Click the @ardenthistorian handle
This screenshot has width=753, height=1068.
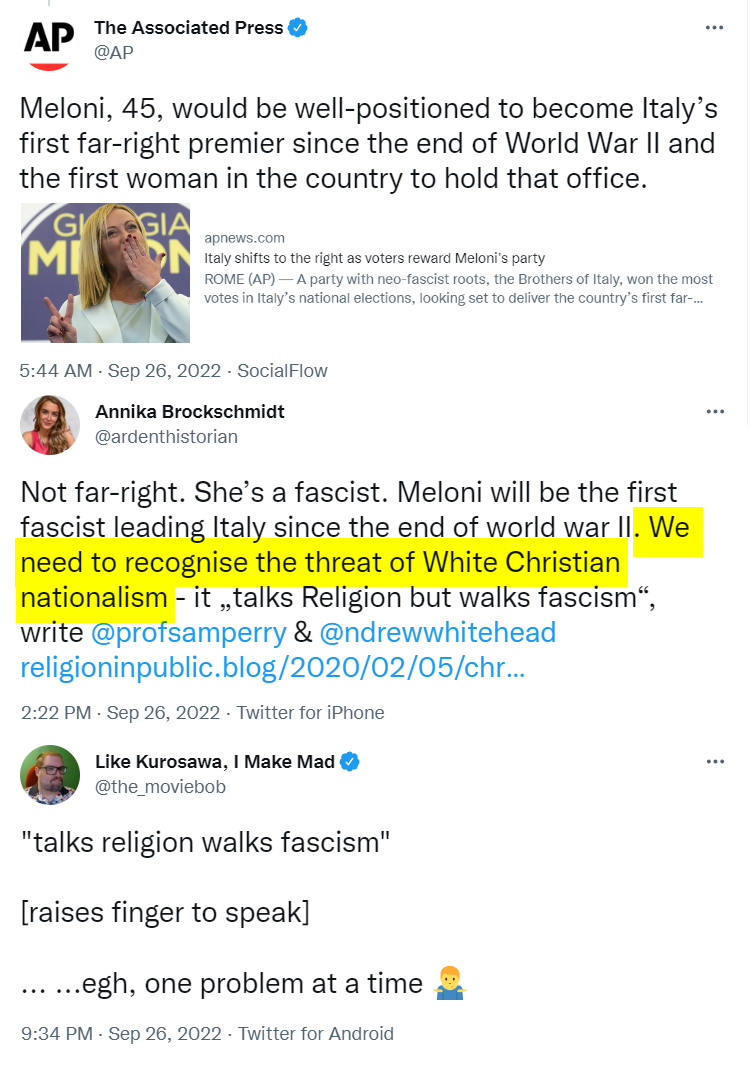point(166,437)
